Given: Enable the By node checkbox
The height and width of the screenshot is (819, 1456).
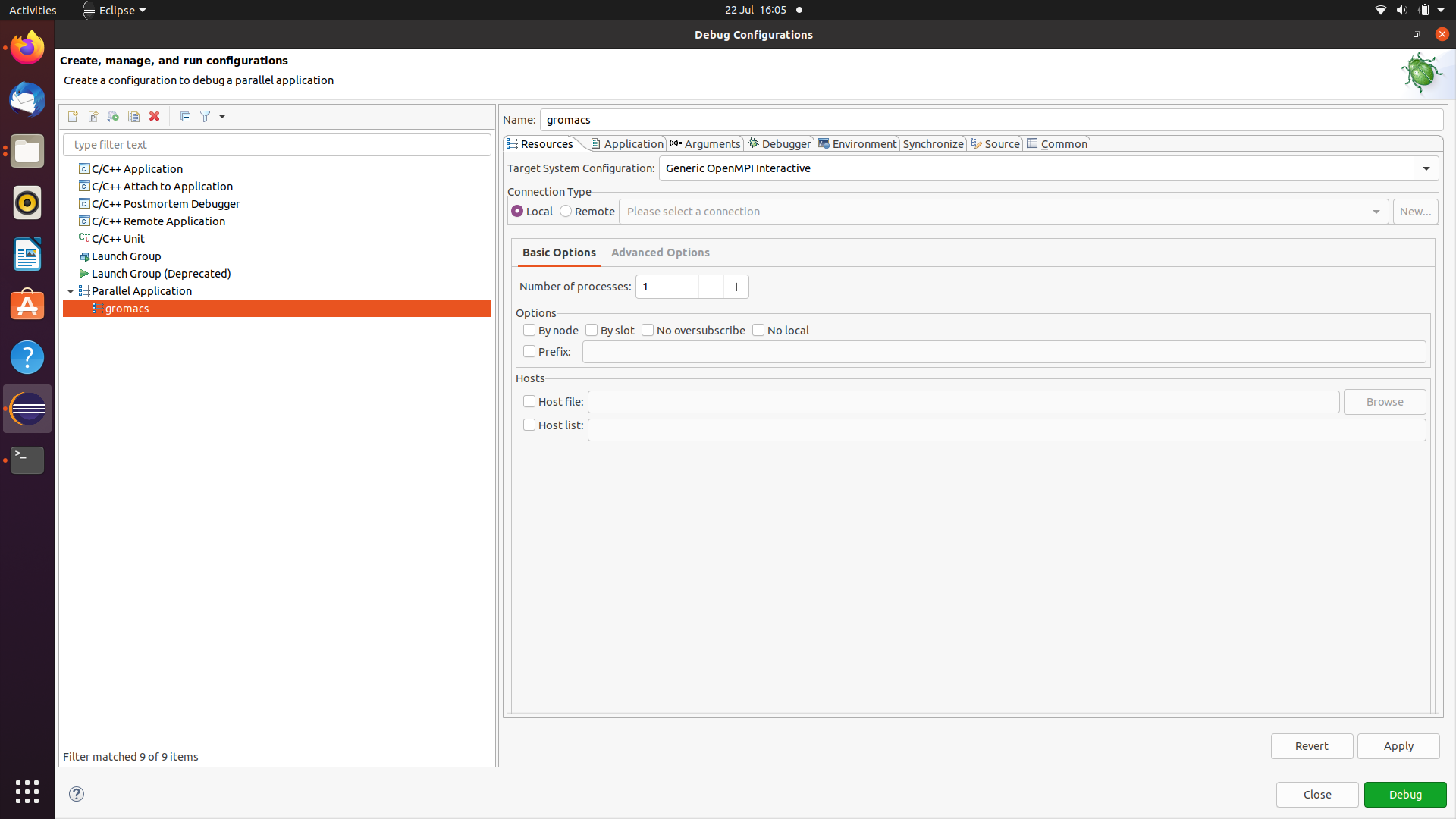Looking at the screenshot, I should 529,330.
